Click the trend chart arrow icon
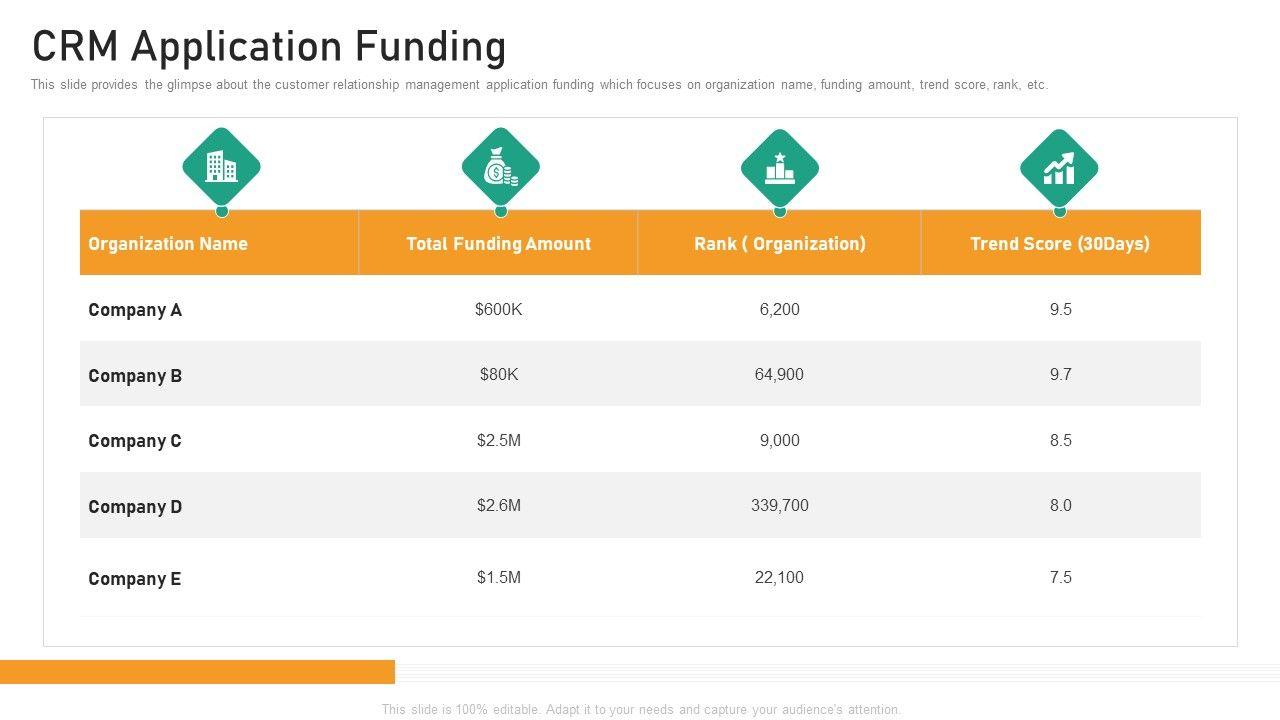The width and height of the screenshot is (1280, 720). (1059, 167)
